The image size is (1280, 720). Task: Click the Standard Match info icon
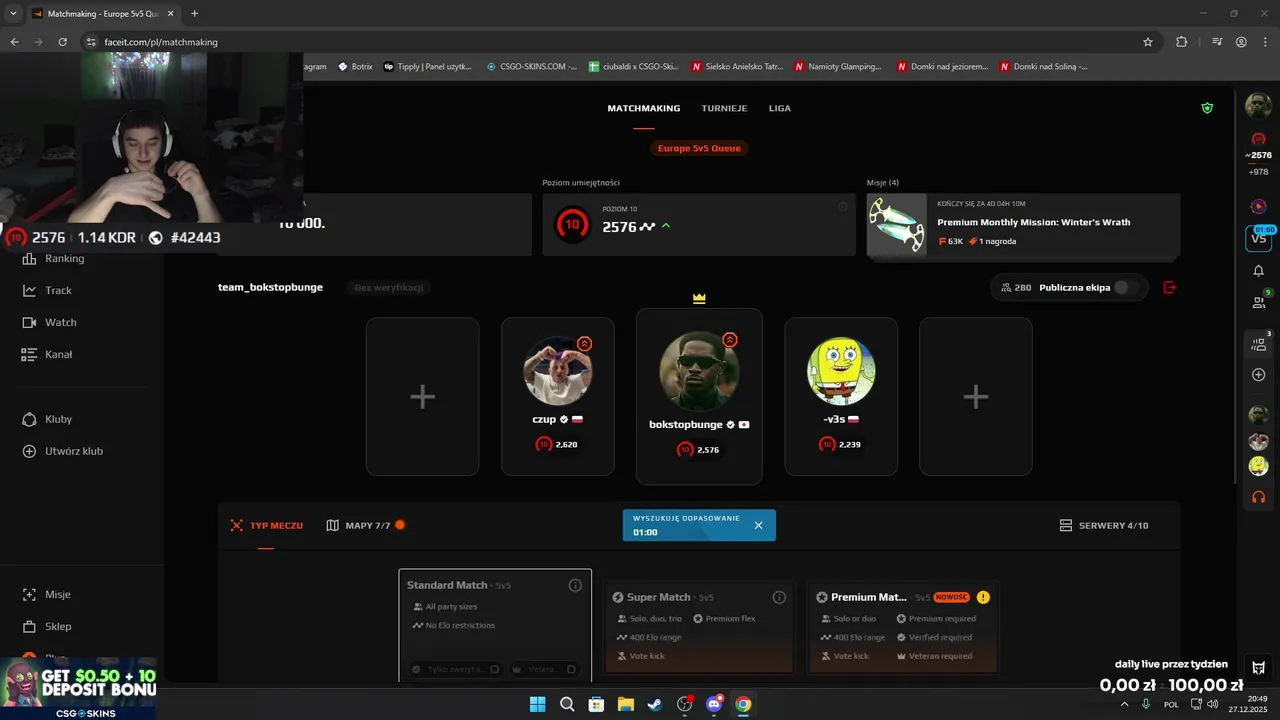575,585
